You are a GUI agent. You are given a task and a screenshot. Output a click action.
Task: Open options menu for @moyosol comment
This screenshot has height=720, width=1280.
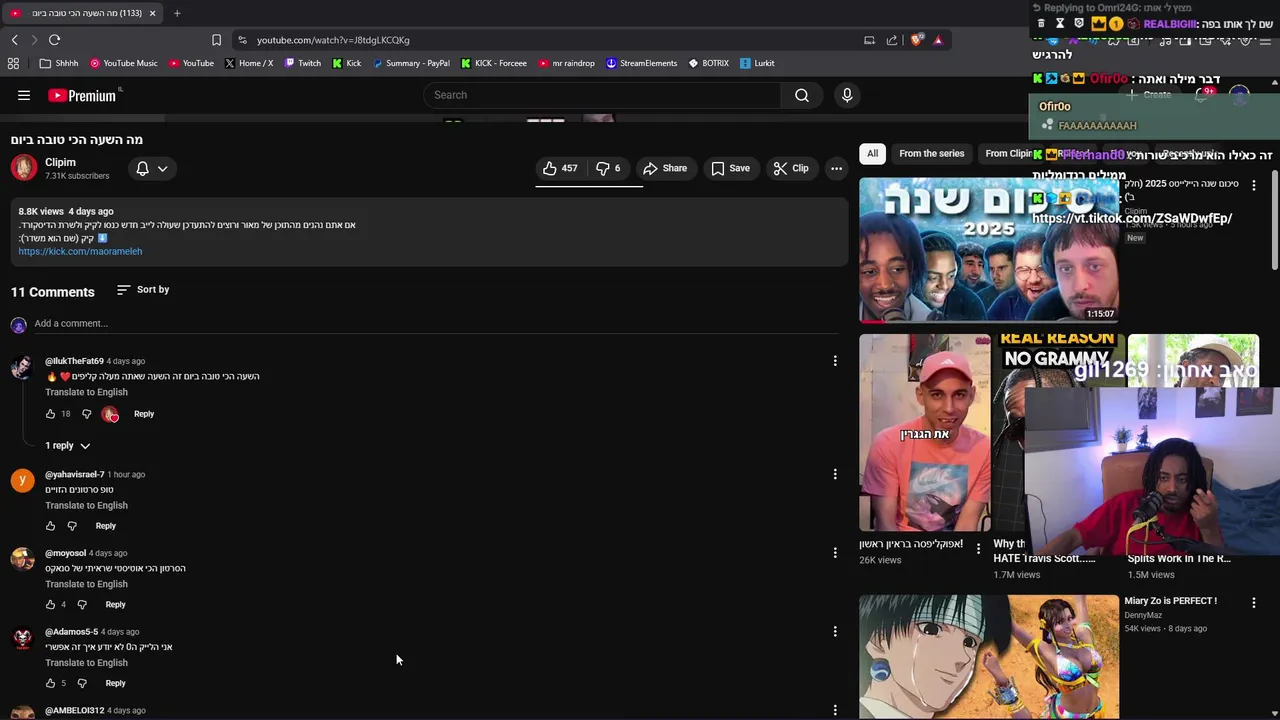pos(835,552)
